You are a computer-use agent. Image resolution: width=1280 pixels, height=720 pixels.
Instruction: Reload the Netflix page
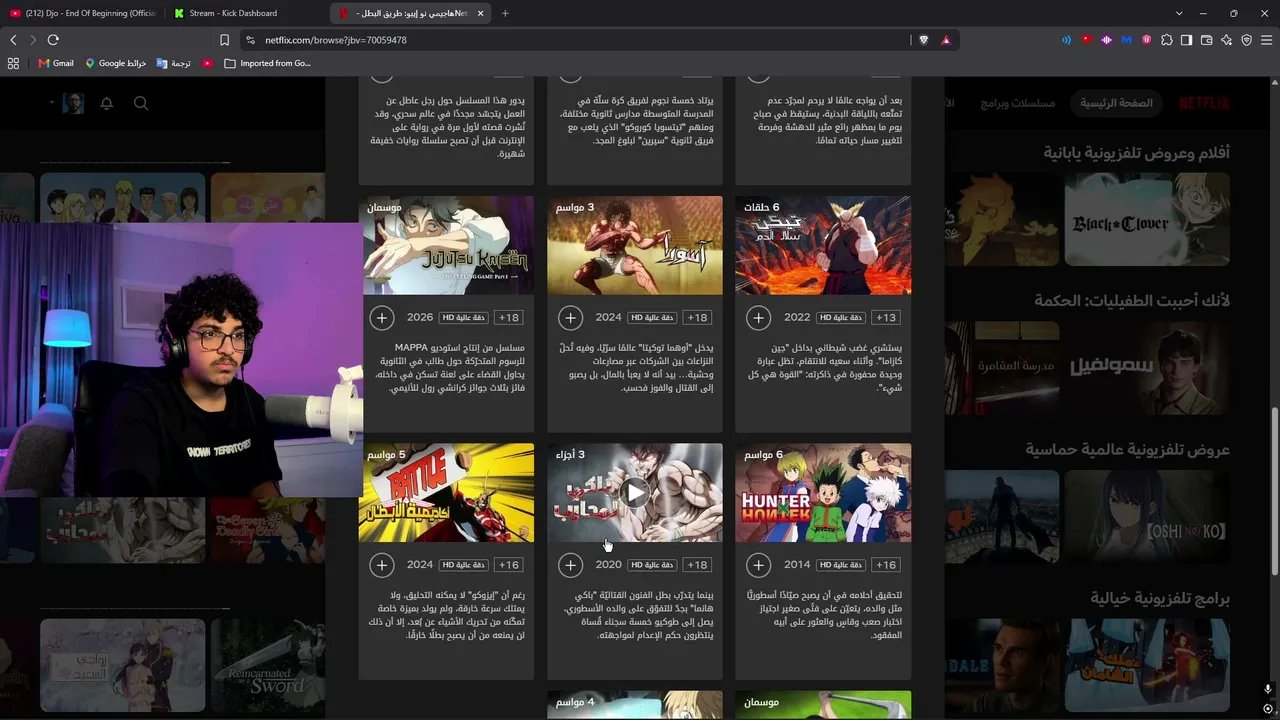[x=53, y=40]
